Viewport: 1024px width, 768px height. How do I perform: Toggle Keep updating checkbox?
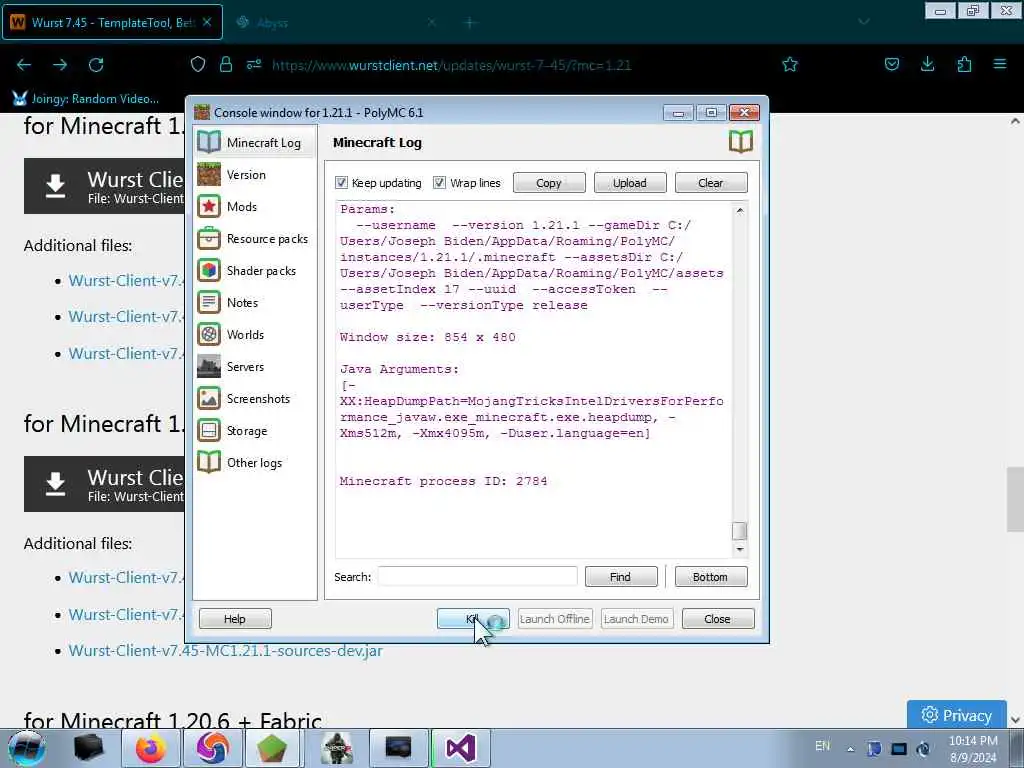pos(341,183)
